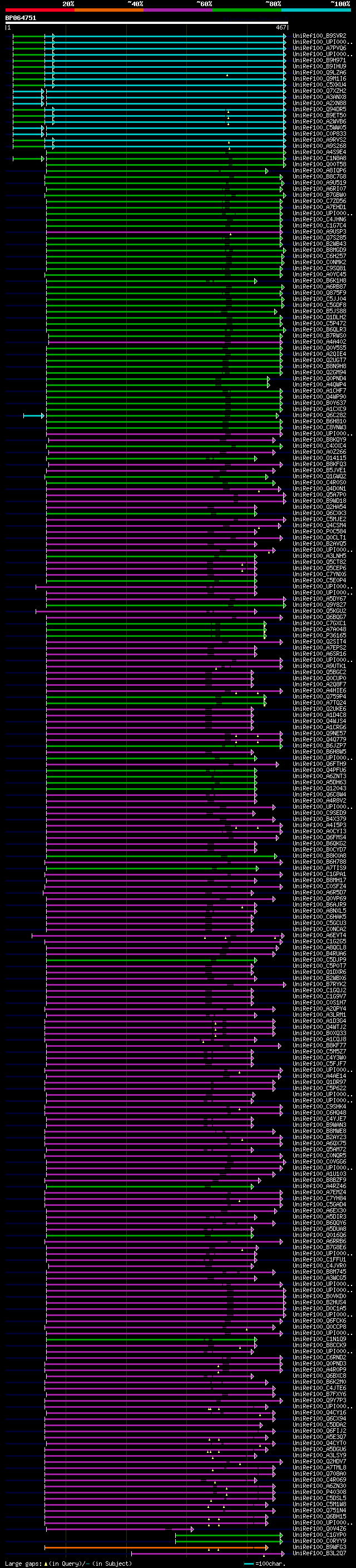Viewport: 356px width, 1568px height.
Task: Select hit UniRef100_A3ANX8
Action: (x=319, y=97)
